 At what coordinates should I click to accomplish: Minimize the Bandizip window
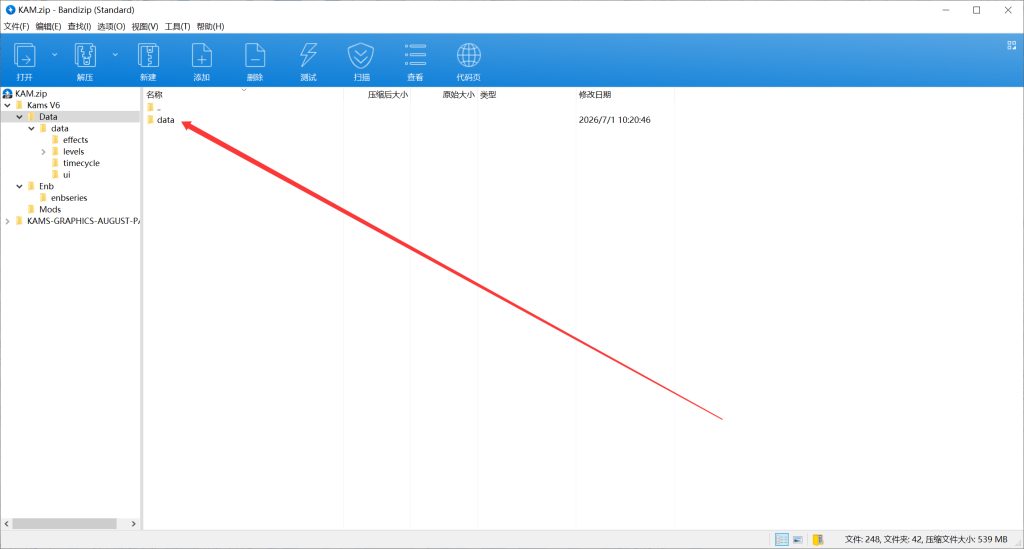point(946,10)
